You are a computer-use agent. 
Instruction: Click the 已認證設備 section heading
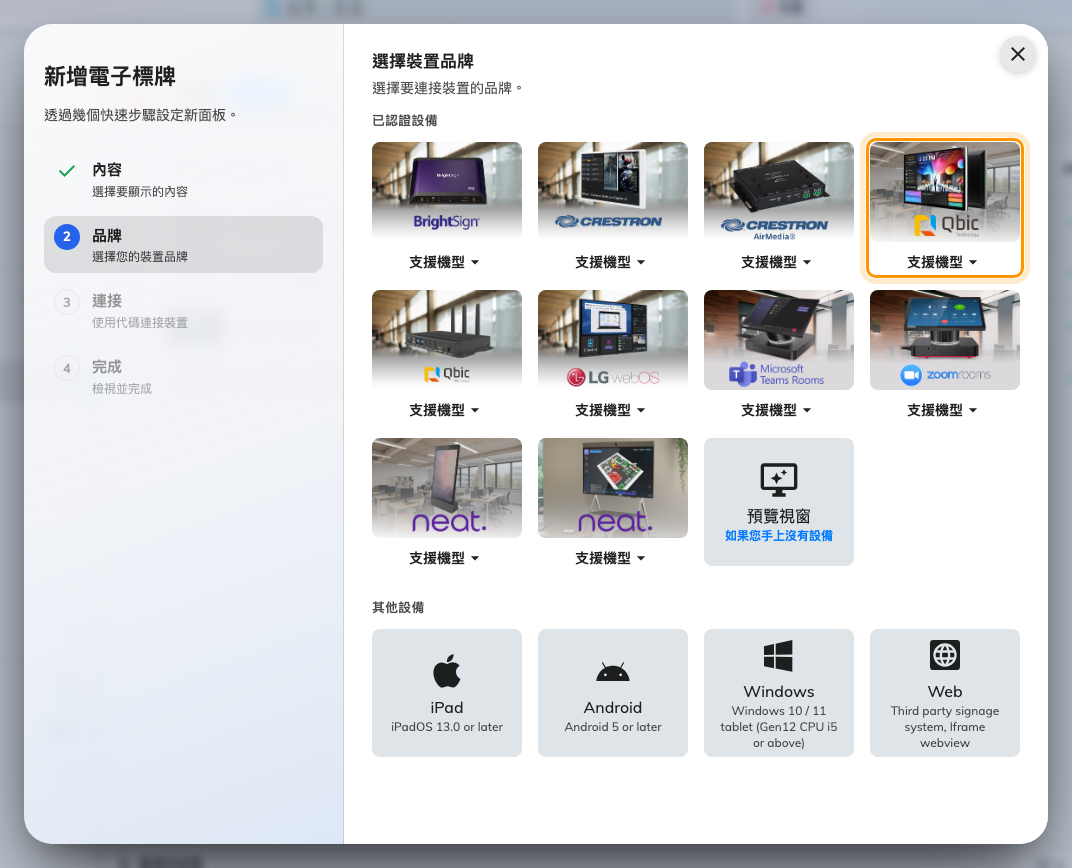tap(405, 120)
